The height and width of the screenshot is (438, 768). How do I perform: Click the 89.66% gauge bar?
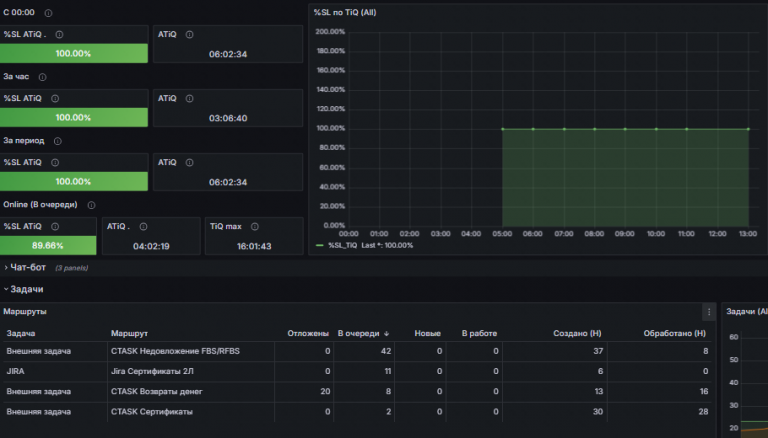coord(48,245)
